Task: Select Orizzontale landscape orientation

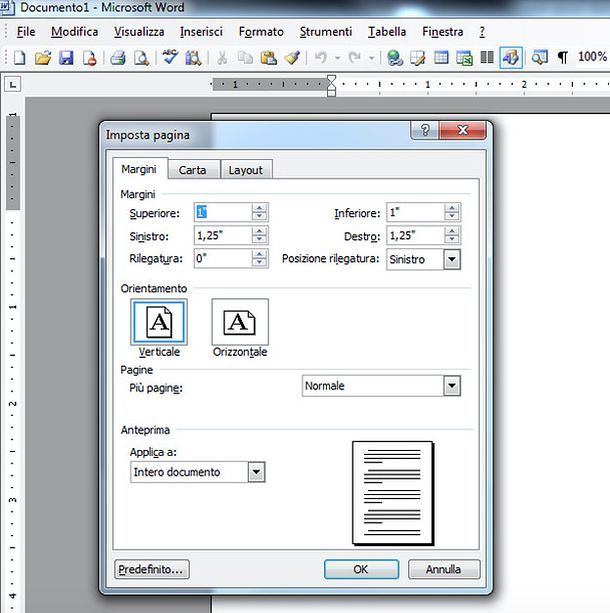Action: point(240,322)
